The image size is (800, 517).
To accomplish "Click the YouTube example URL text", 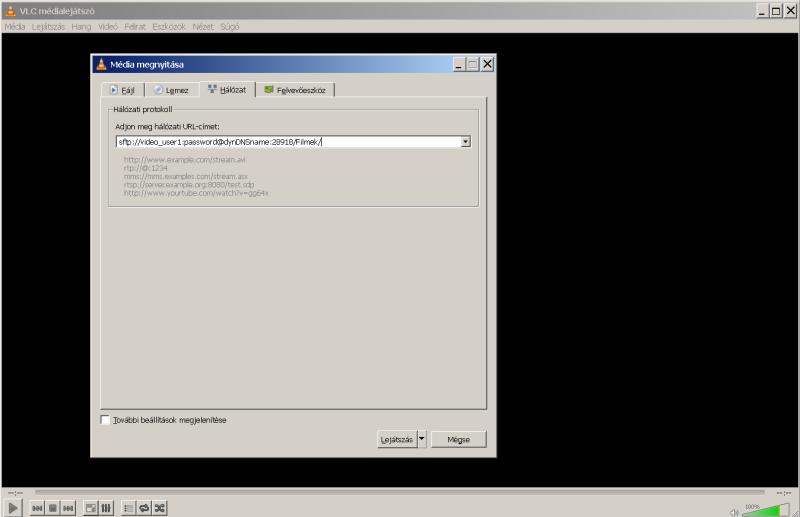I will click(196, 193).
